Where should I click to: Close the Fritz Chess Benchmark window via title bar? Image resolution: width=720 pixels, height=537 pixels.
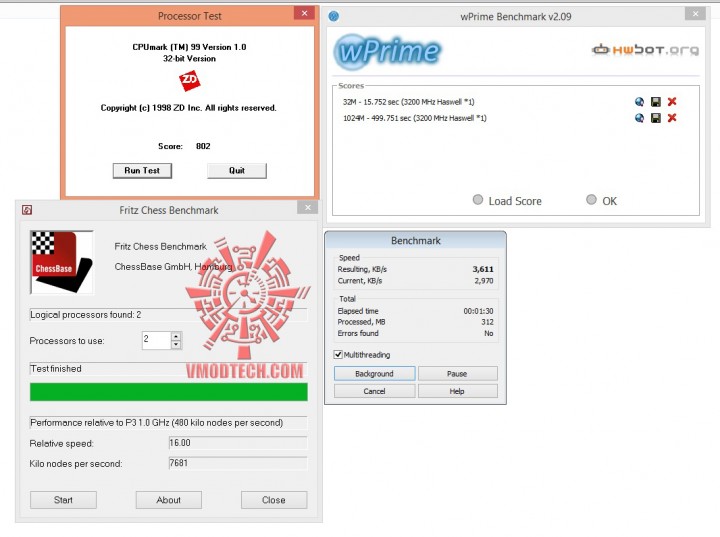click(x=308, y=208)
